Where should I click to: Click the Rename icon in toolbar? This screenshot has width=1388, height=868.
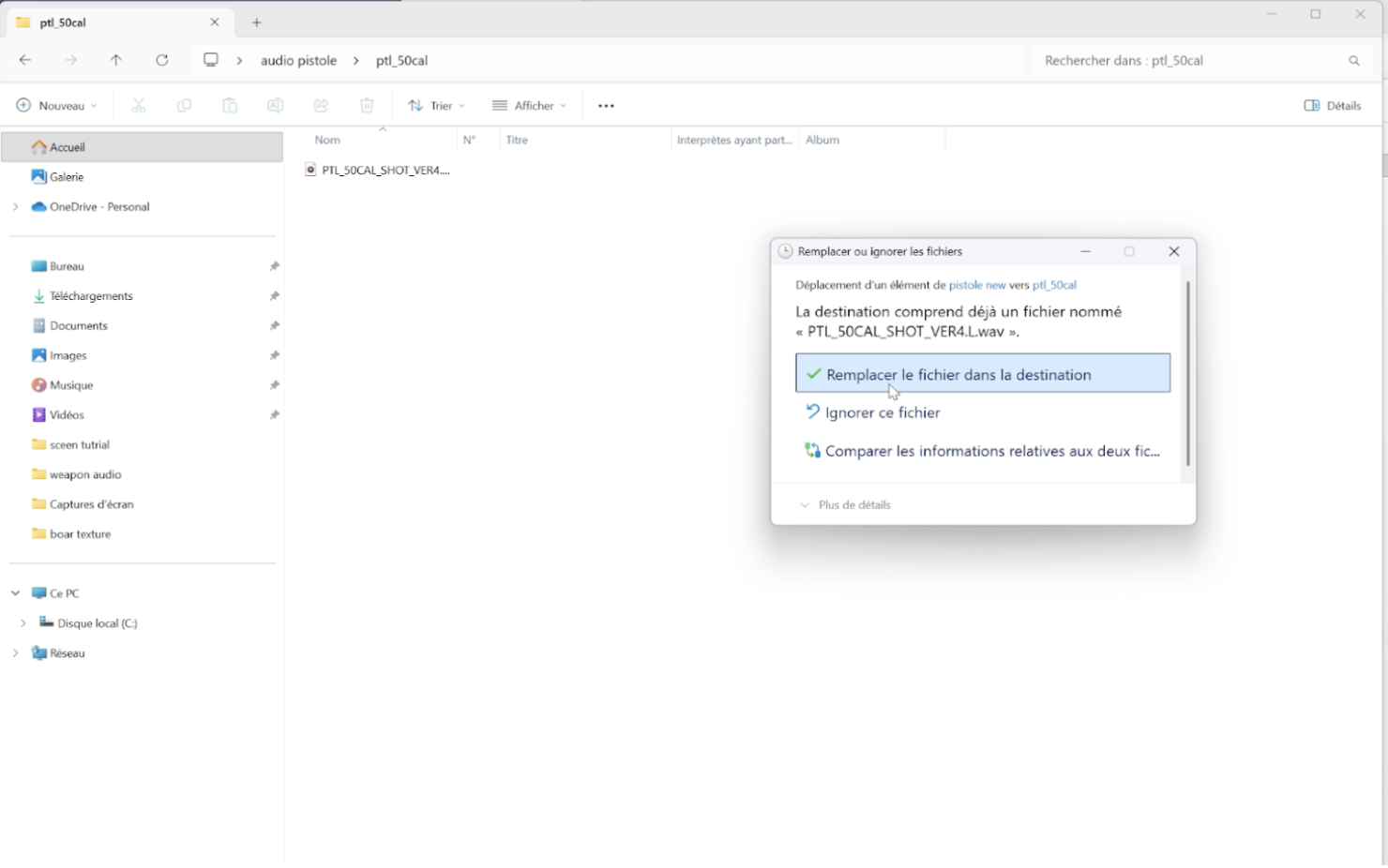tap(275, 106)
